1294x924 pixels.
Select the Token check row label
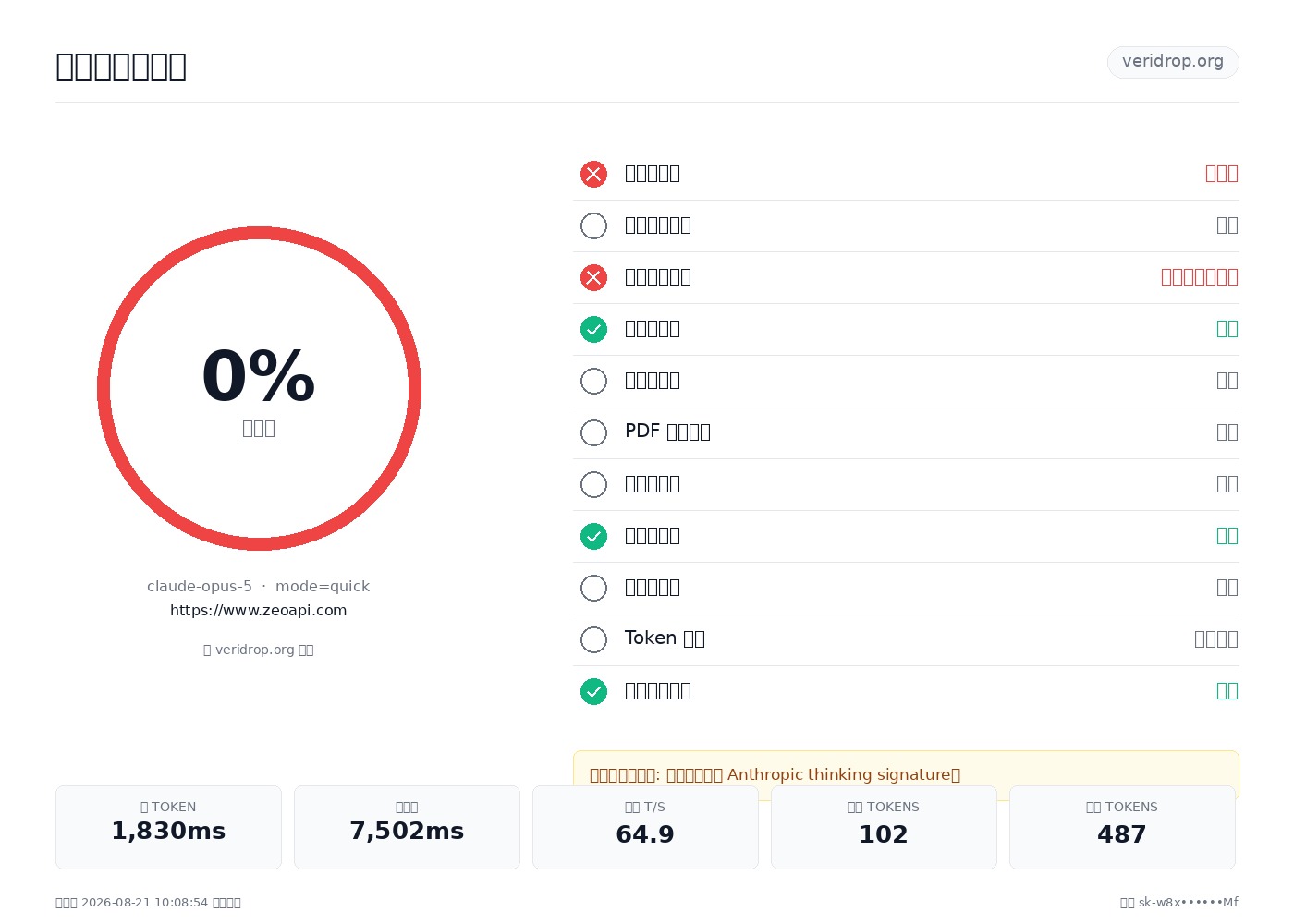(665, 638)
